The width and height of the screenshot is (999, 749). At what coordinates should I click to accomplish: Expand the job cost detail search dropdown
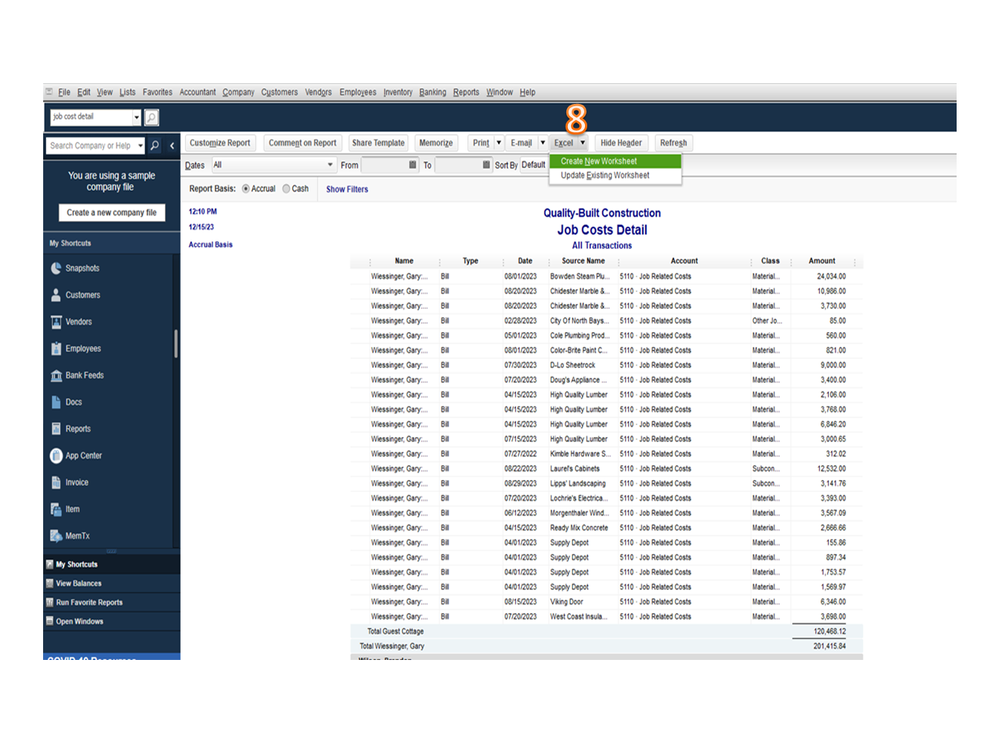point(136,117)
